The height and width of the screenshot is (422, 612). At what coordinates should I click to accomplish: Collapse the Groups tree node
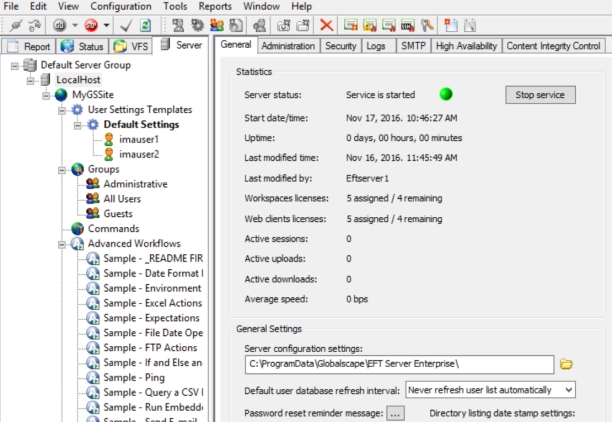(x=61, y=169)
